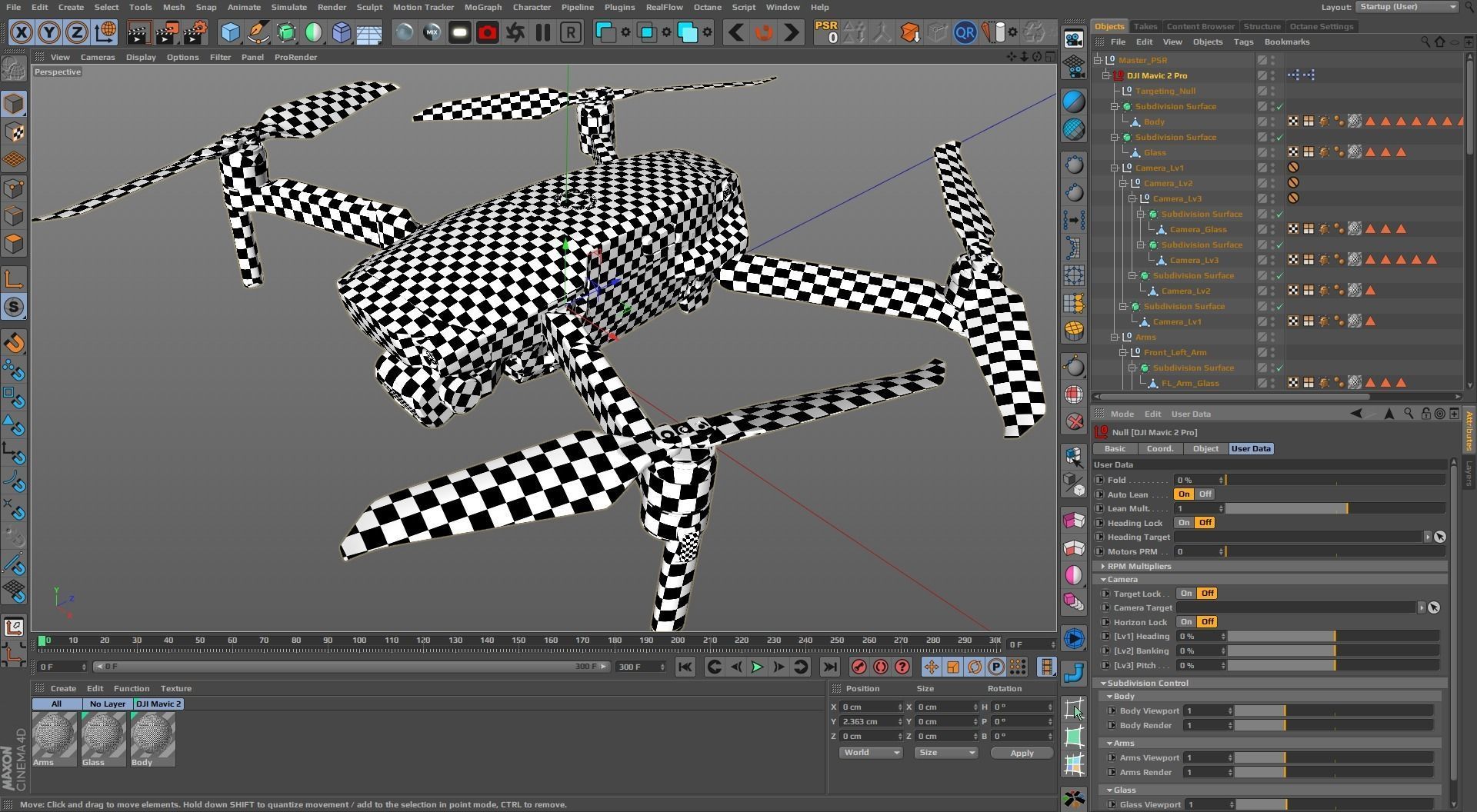
Task: Click the Apply coordinates button
Action: (x=1022, y=754)
